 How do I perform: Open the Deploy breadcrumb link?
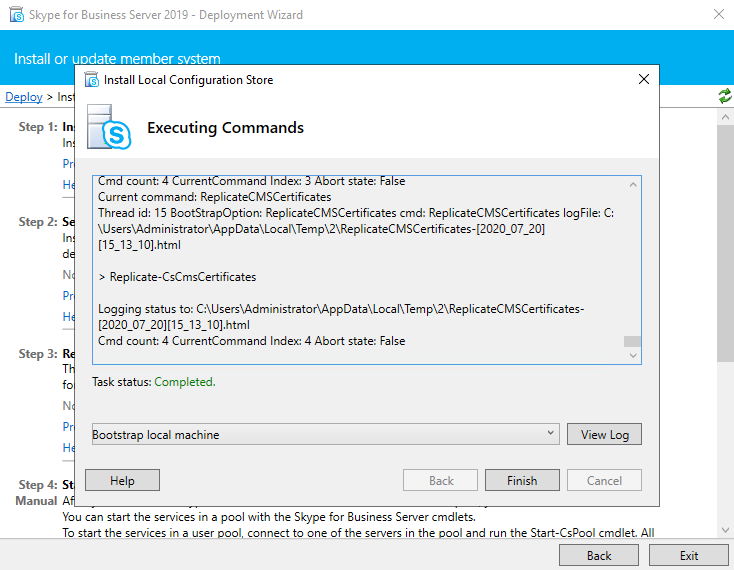[24, 97]
